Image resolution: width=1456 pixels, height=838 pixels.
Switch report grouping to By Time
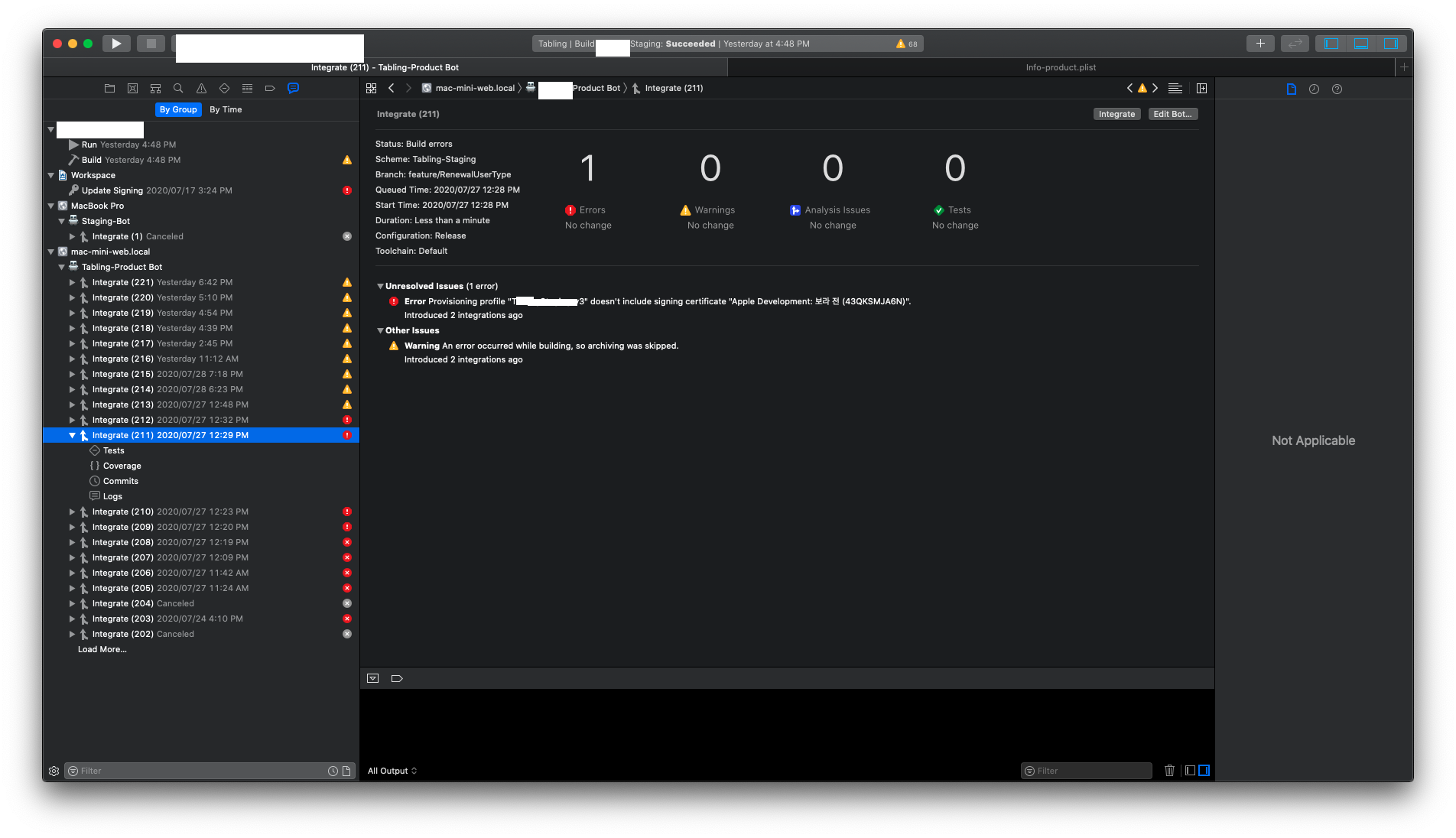226,109
